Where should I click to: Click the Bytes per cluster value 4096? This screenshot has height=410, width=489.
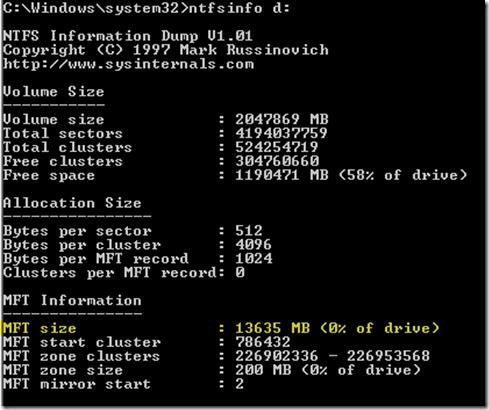click(253, 245)
